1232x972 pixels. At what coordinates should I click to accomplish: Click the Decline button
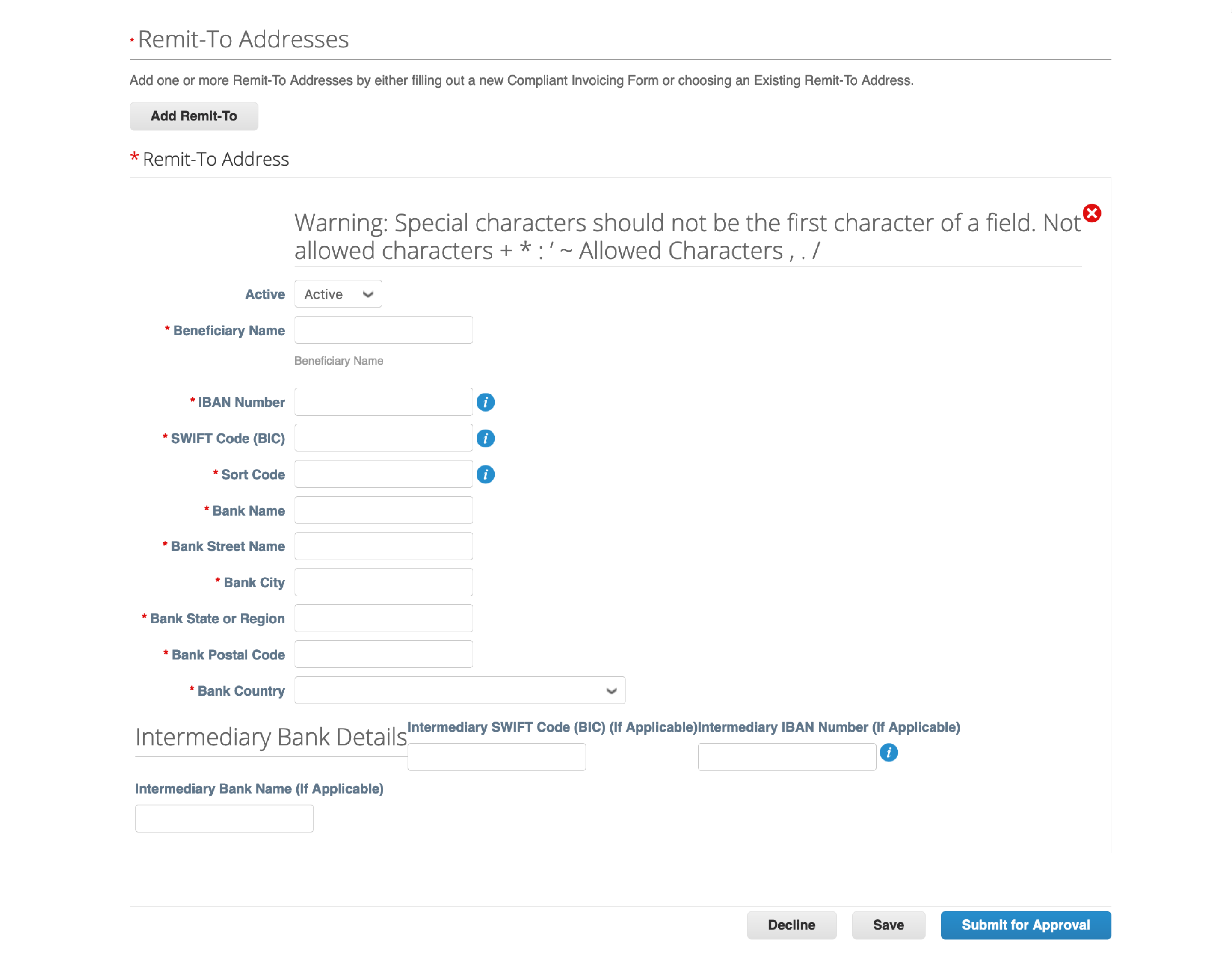[x=791, y=925]
